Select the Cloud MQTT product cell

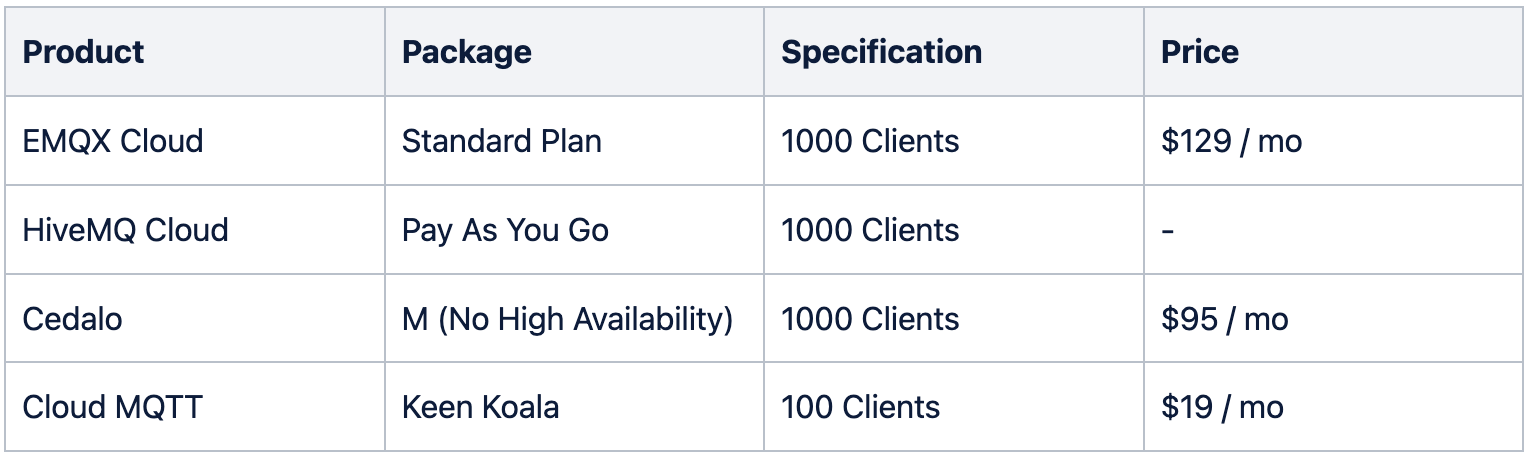pos(113,407)
